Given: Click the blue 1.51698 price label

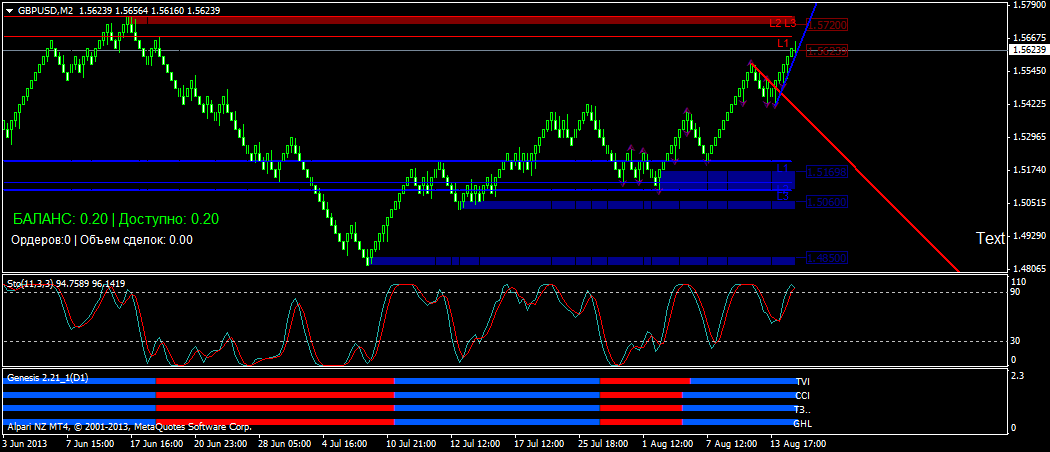Looking at the screenshot, I should click(827, 172).
